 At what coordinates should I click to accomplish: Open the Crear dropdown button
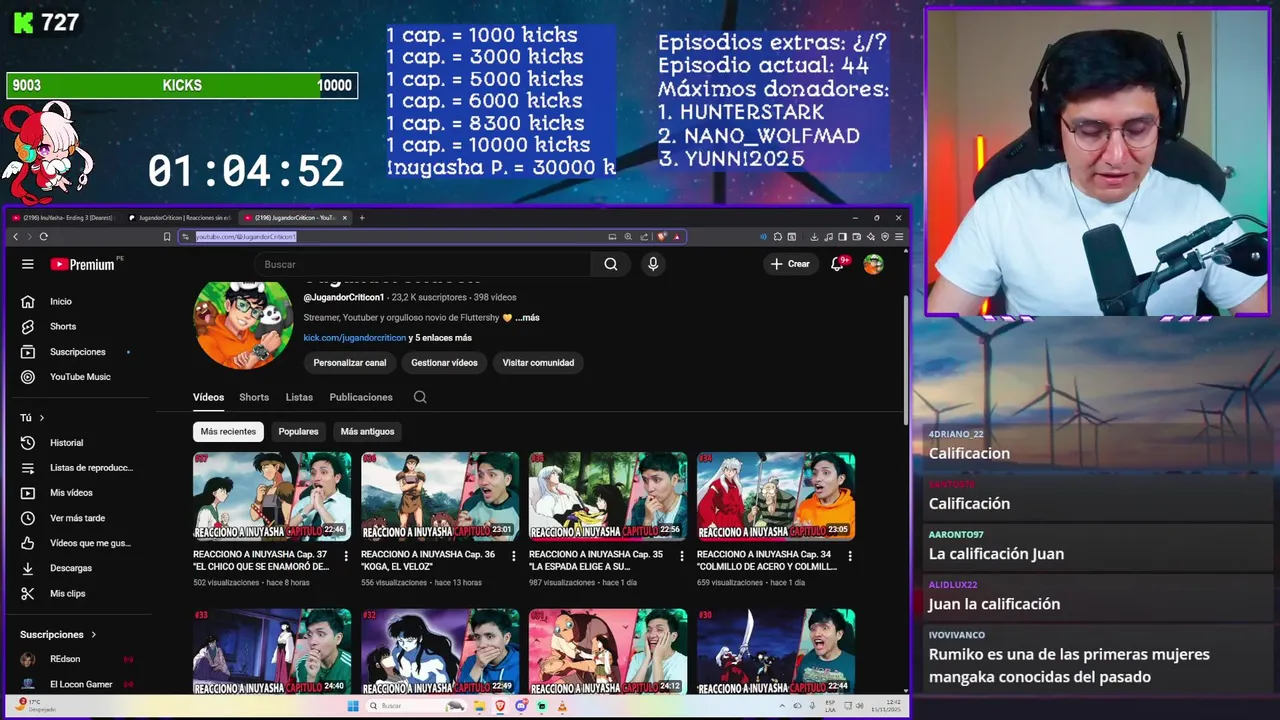coord(791,264)
